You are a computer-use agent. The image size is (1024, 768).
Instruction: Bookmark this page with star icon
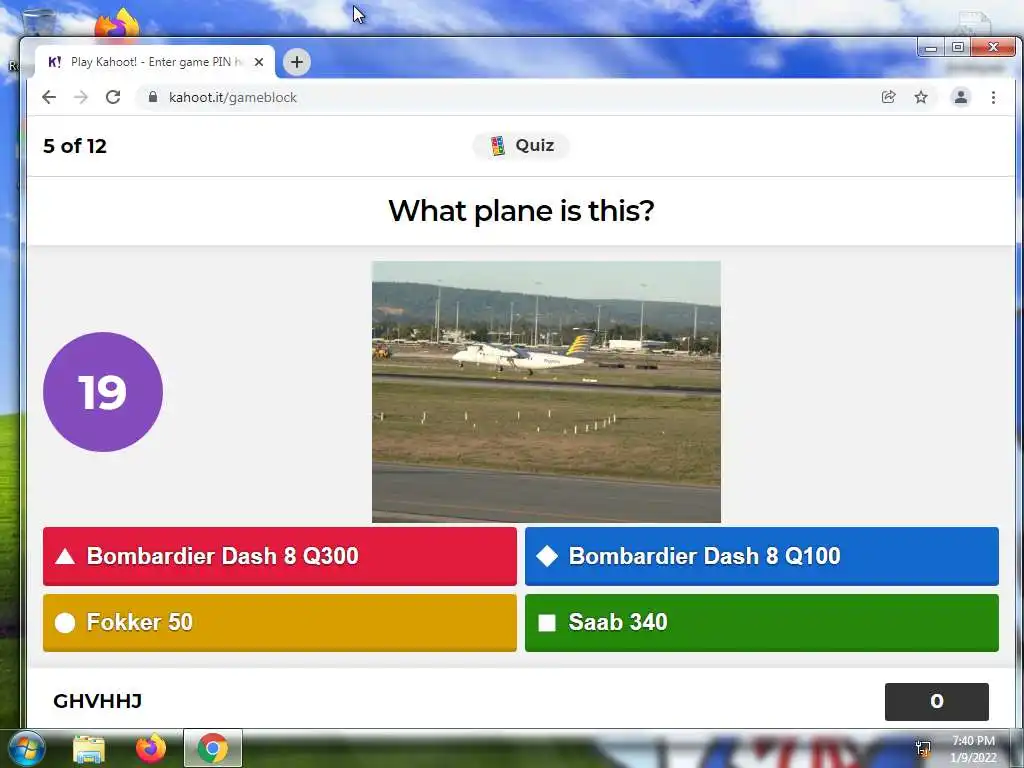[921, 97]
